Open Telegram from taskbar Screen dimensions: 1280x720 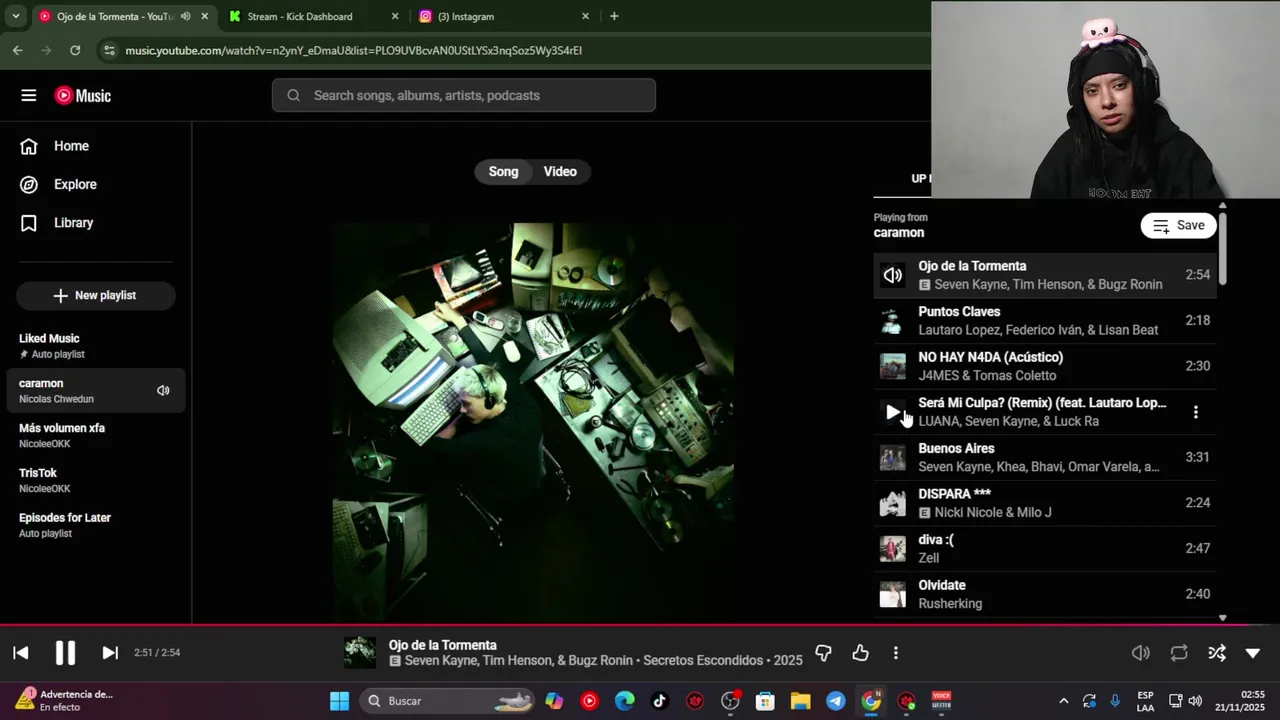click(836, 701)
